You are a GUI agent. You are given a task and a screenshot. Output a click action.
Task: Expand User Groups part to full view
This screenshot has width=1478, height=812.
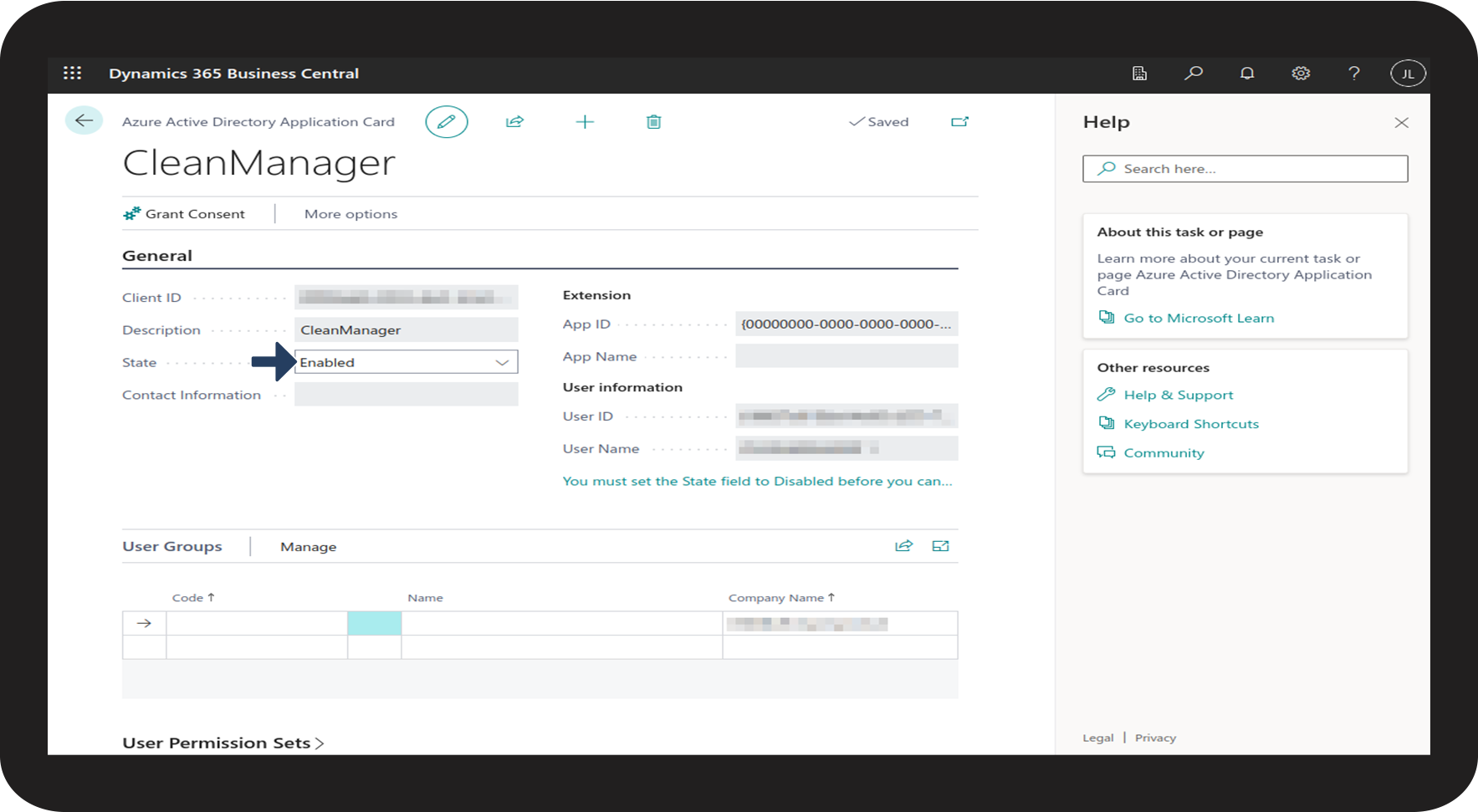941,546
